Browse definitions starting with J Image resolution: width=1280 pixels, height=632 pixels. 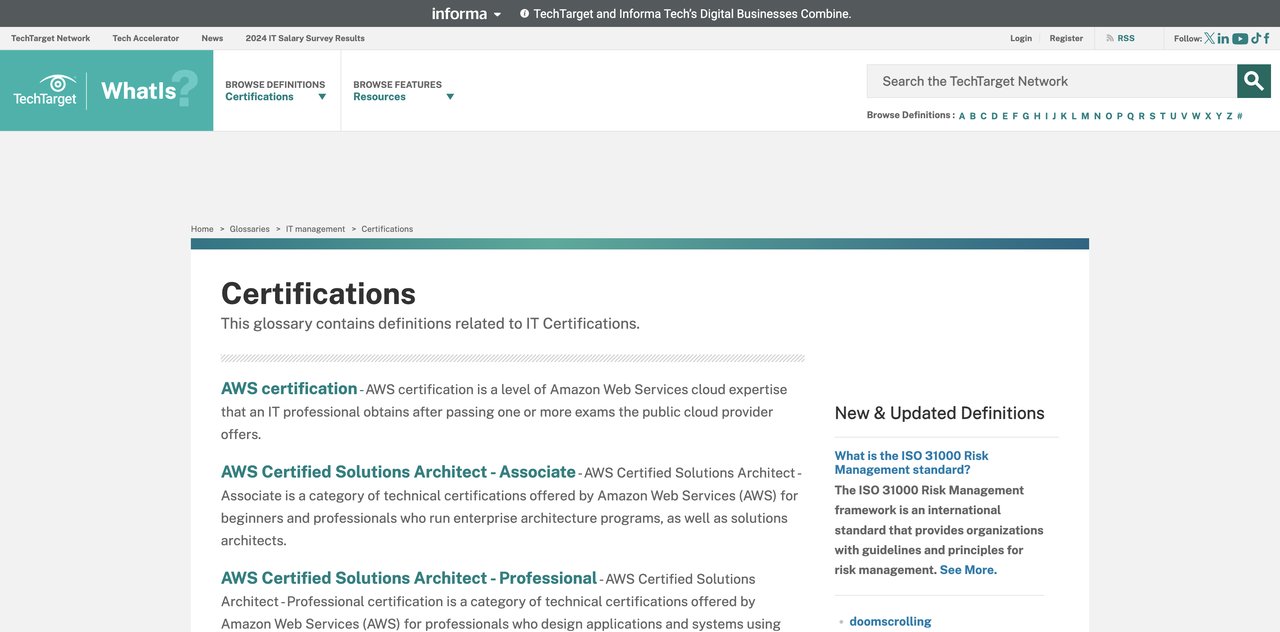(1053, 116)
